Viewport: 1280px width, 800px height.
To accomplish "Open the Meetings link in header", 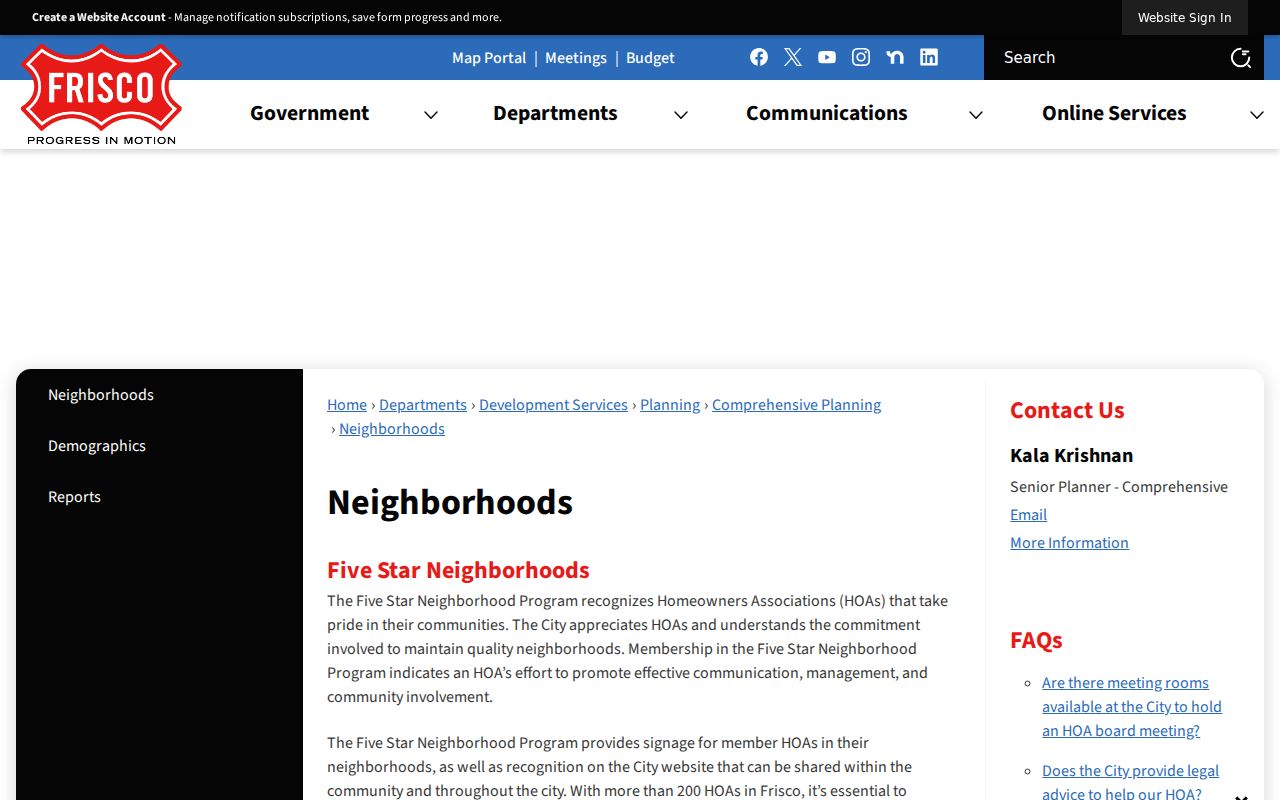I will tap(576, 58).
